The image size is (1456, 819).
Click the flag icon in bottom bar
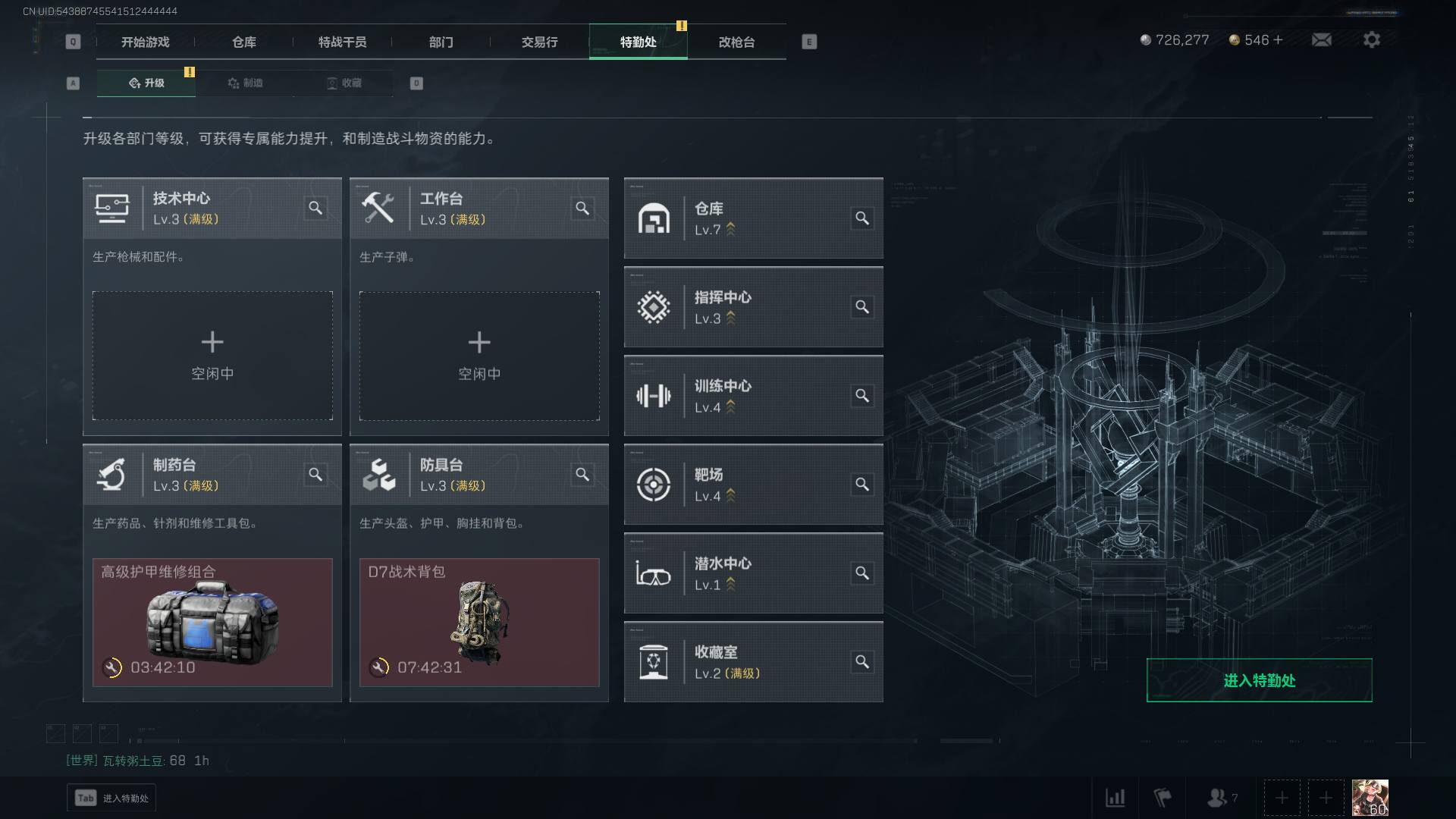1162,798
